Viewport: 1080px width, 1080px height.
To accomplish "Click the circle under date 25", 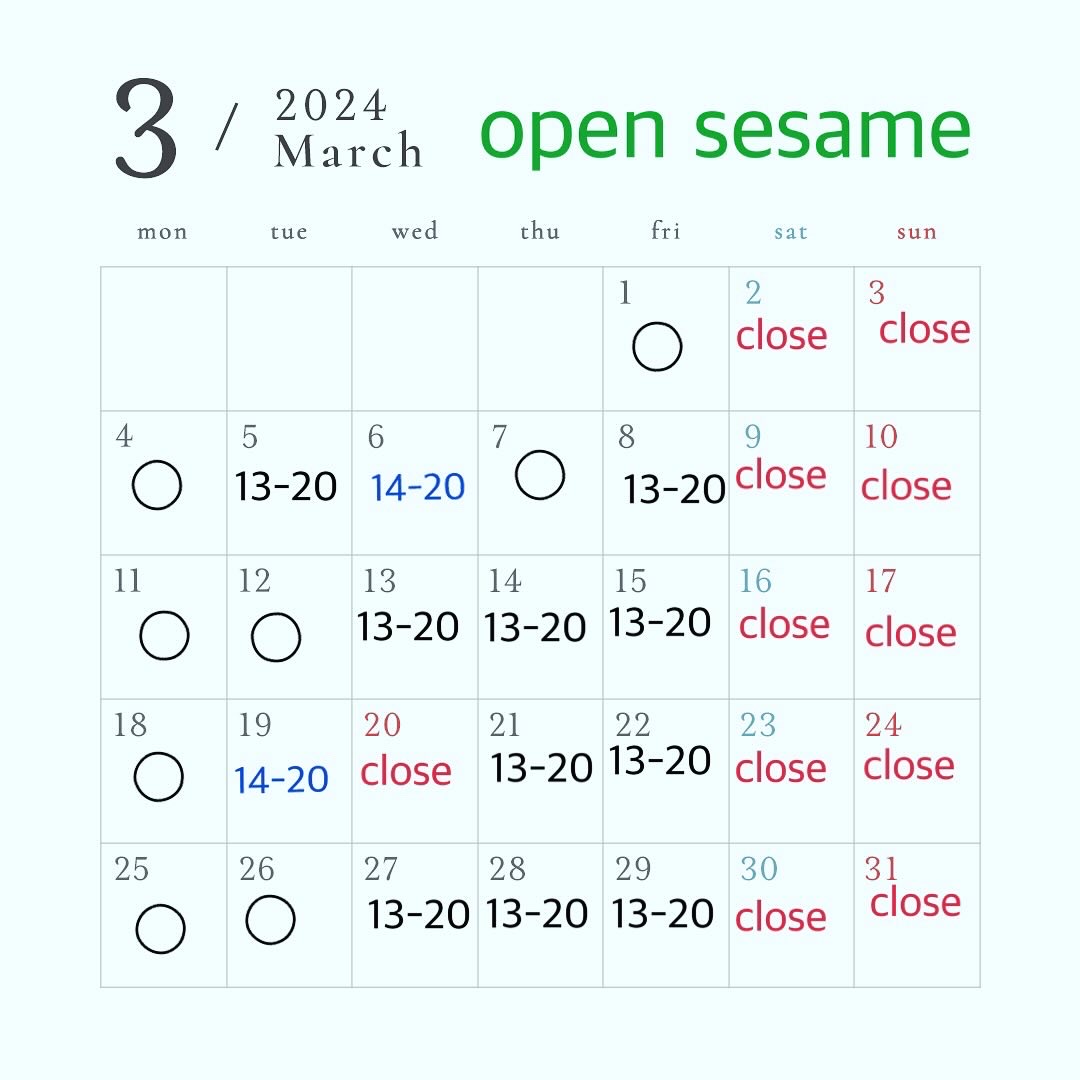I will 160,928.
